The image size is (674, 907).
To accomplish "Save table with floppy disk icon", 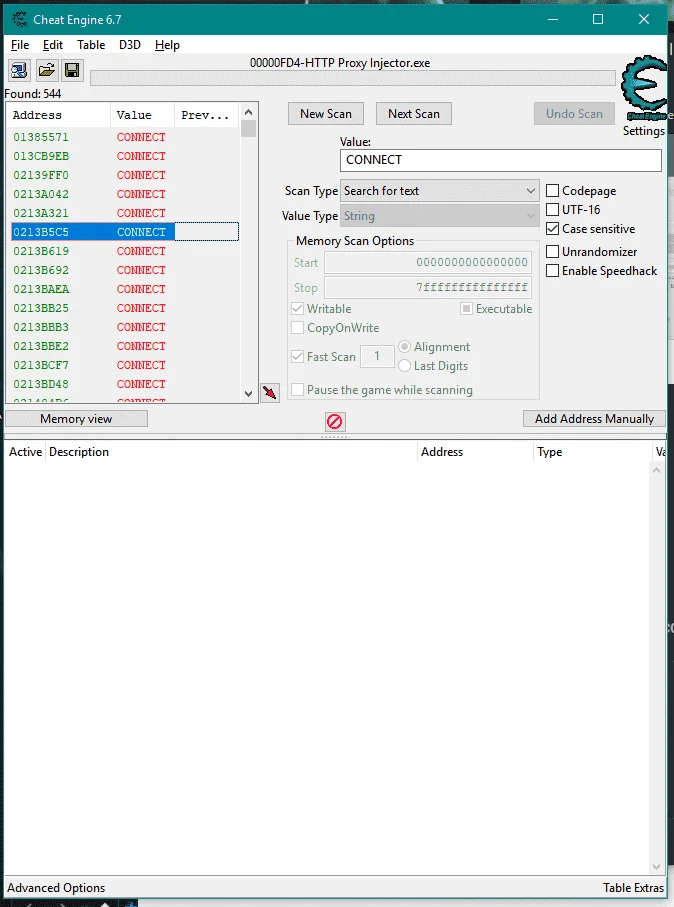I will tap(72, 71).
